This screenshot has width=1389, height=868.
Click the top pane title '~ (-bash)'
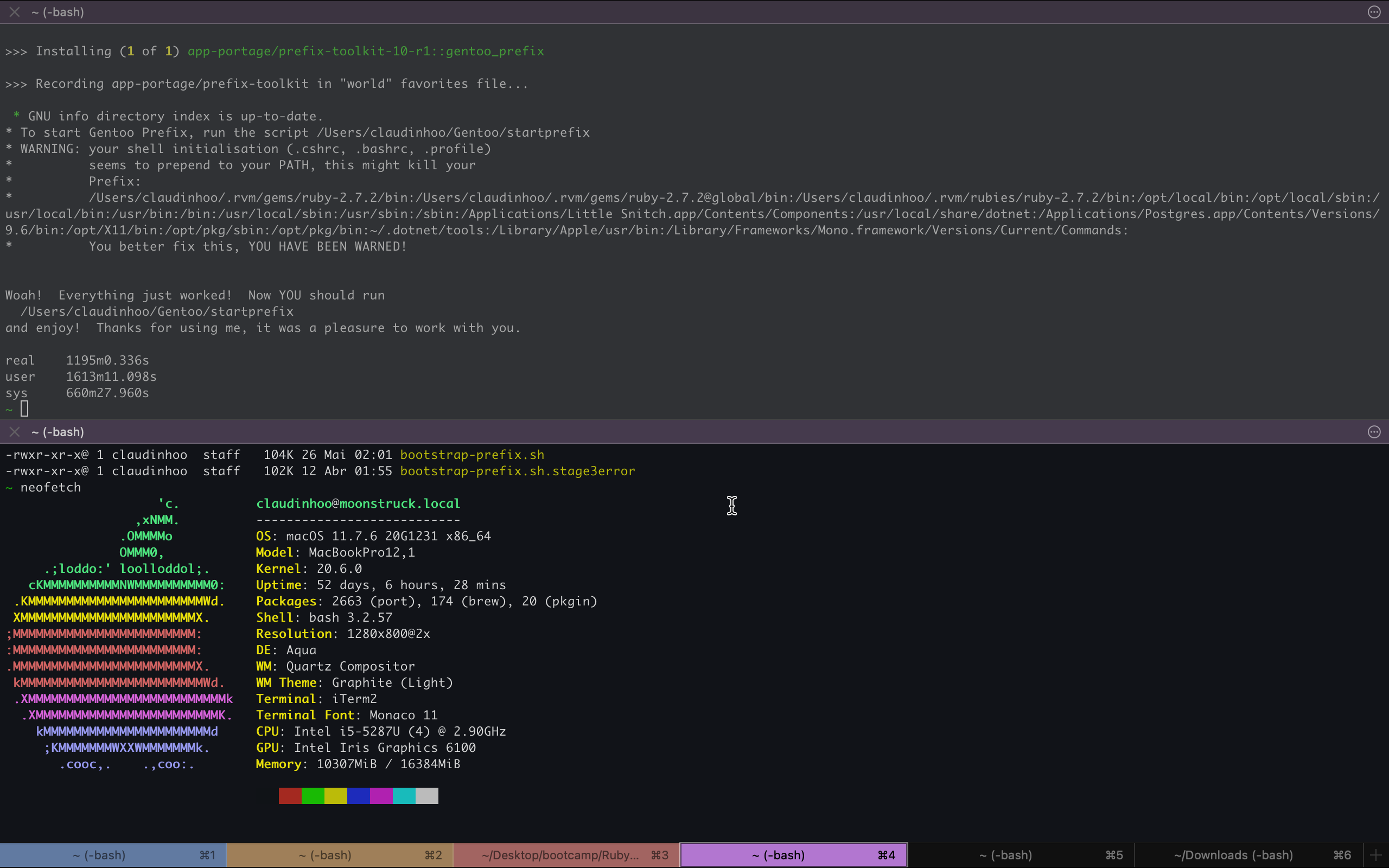(x=58, y=12)
